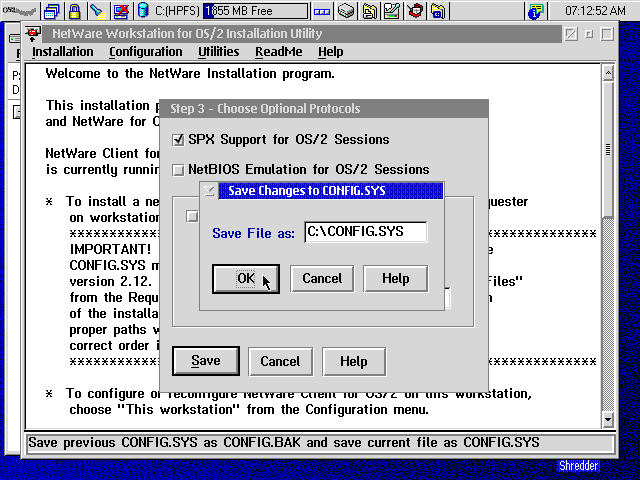The width and height of the screenshot is (640, 480).
Task: Click the Save Changes to CONFIG.SYS title bar
Action: (x=331, y=191)
